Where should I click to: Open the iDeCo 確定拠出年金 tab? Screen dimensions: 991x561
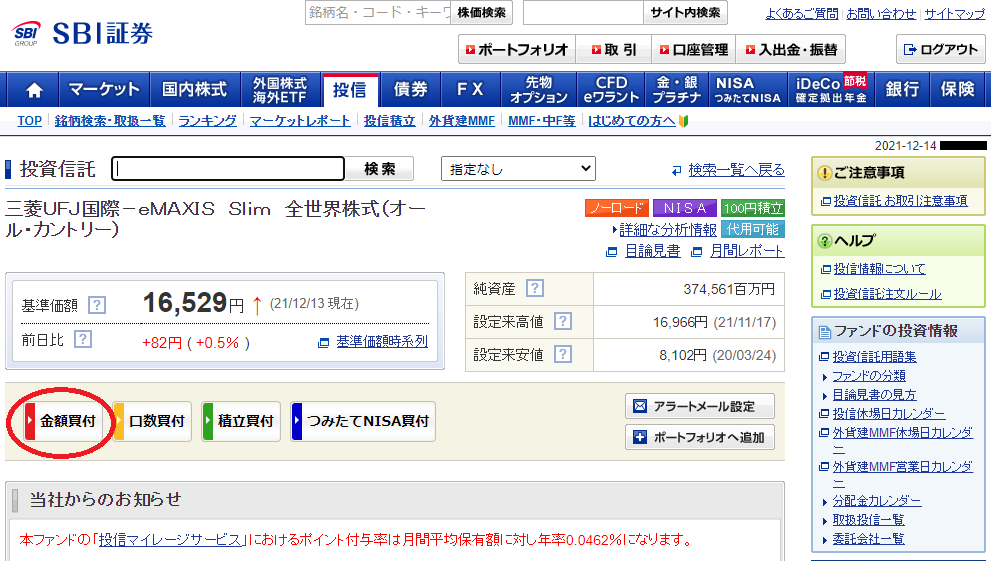(830, 90)
